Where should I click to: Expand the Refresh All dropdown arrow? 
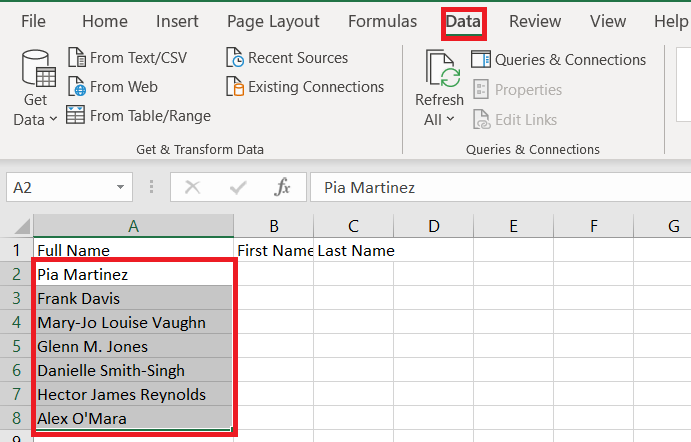coord(450,119)
